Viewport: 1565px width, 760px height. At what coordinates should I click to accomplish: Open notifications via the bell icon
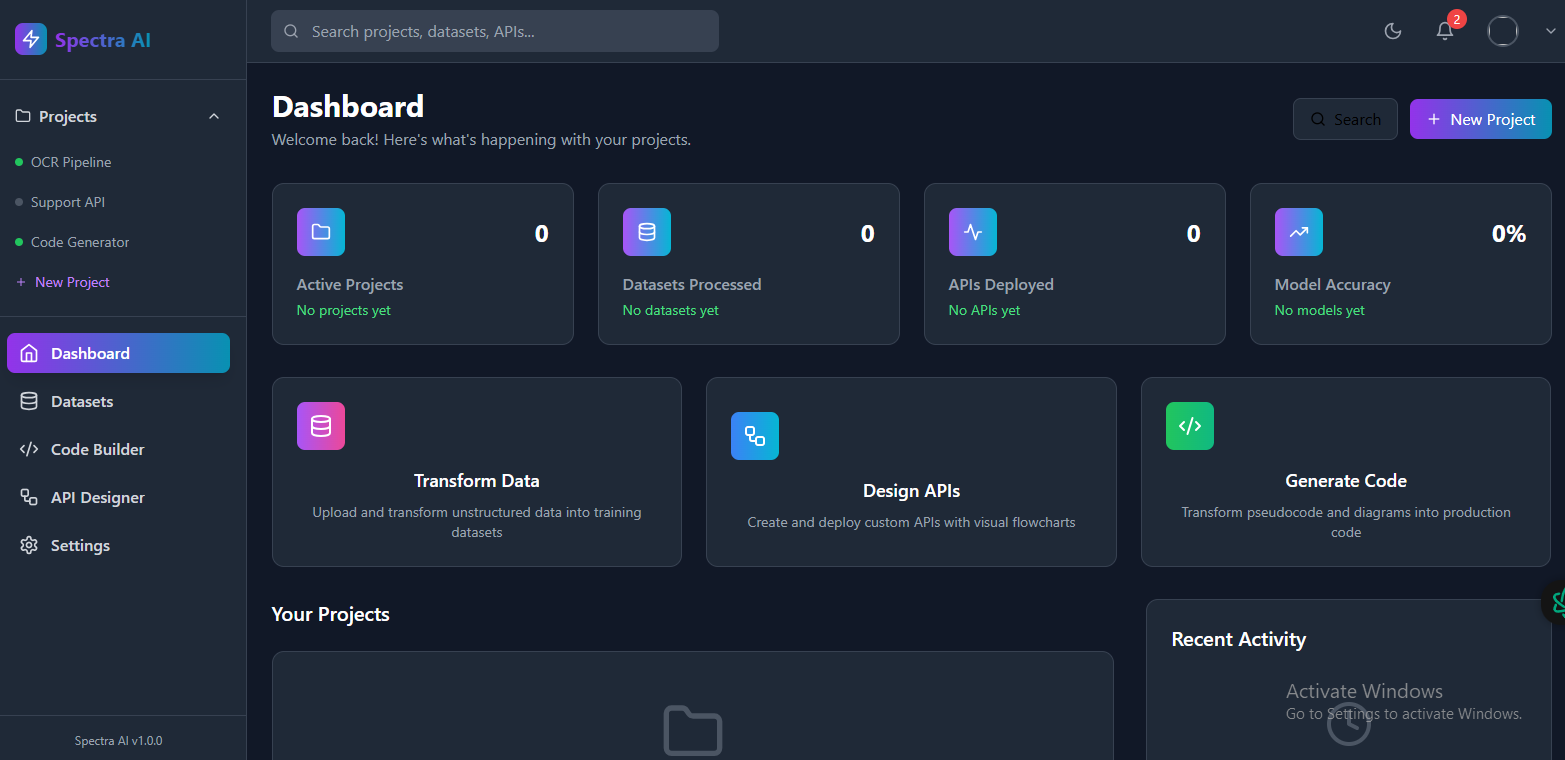pos(1445,31)
